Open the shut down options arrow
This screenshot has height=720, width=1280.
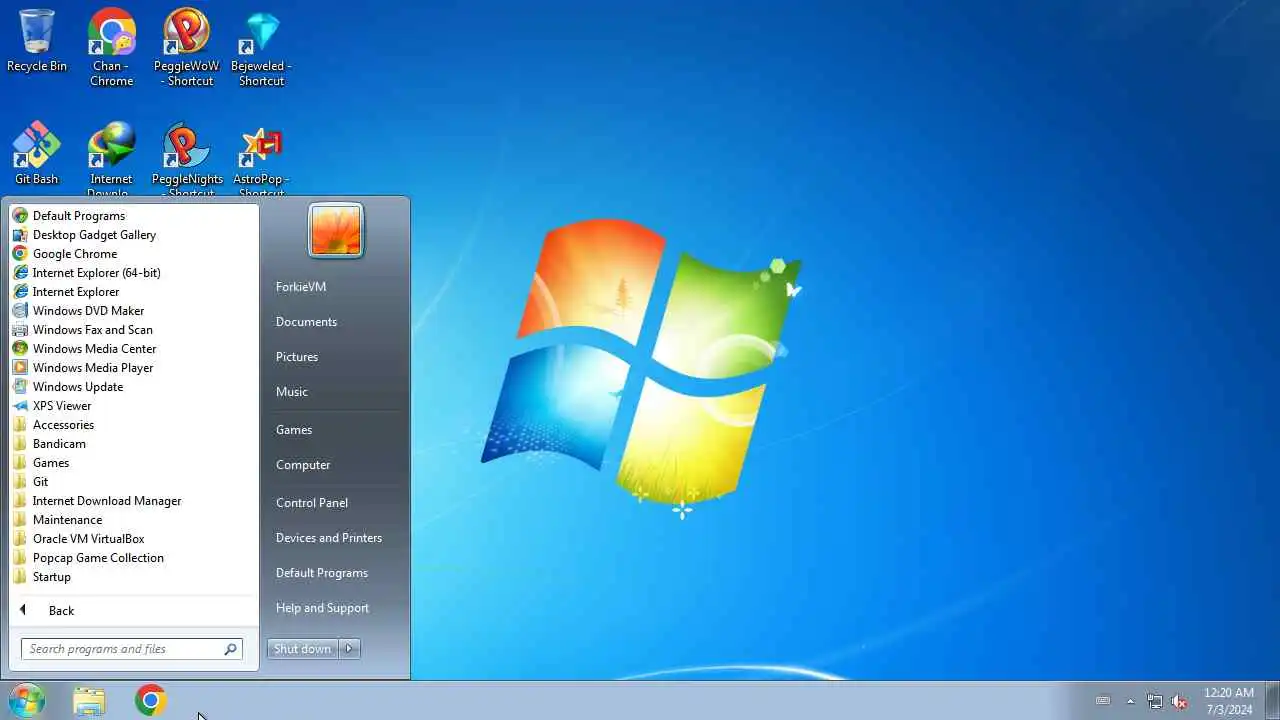pyautogui.click(x=350, y=649)
